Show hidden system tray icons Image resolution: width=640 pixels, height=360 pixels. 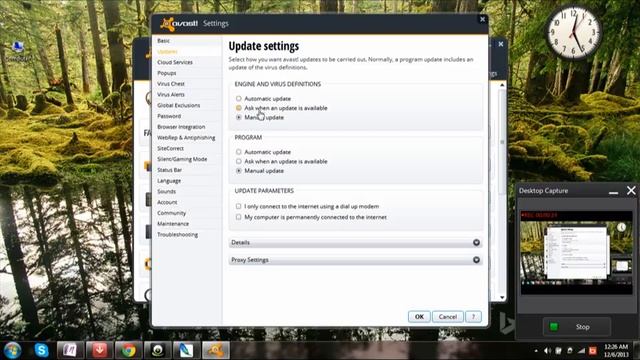(x=536, y=351)
